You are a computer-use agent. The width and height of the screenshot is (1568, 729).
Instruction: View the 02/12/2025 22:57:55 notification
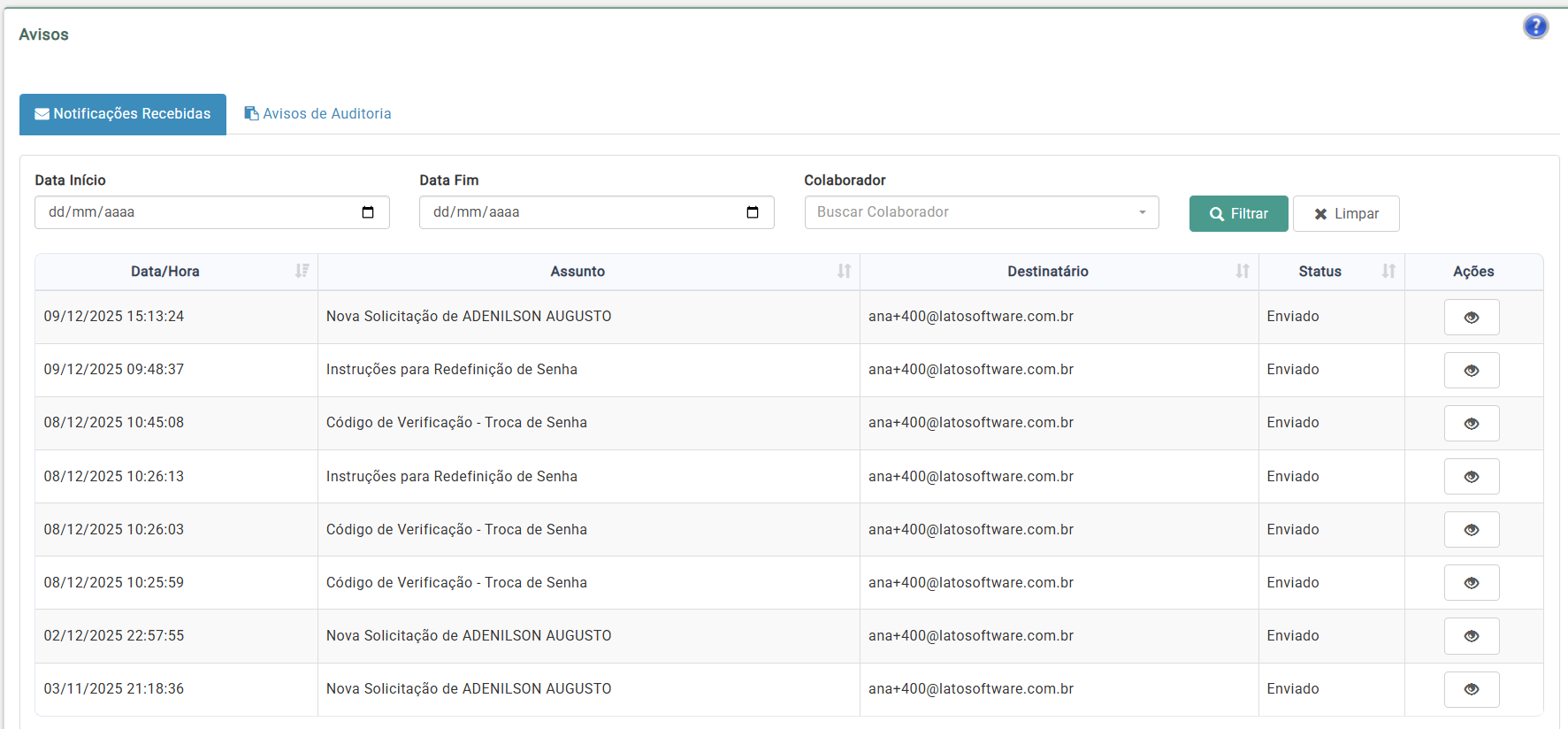click(x=1471, y=636)
